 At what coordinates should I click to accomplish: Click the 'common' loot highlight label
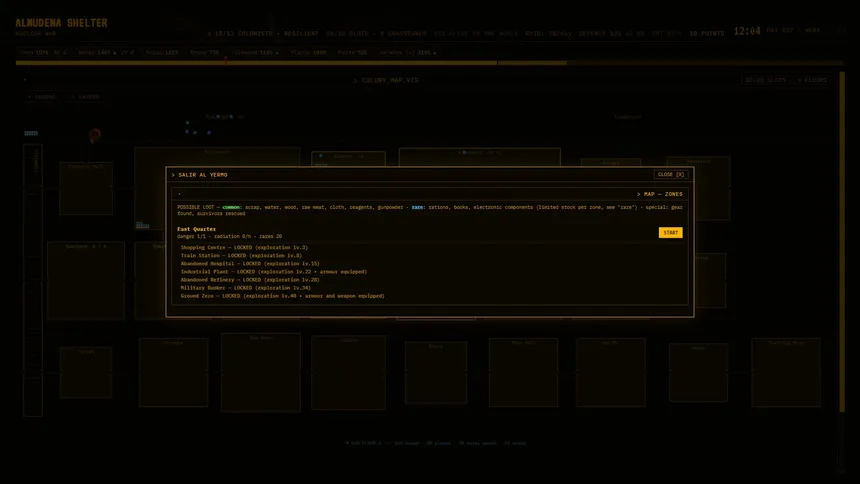(x=231, y=207)
